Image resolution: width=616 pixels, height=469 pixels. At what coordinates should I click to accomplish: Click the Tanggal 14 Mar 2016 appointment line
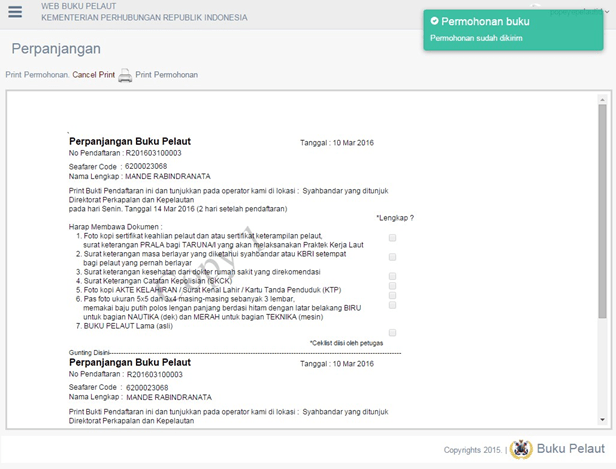[x=178, y=209]
